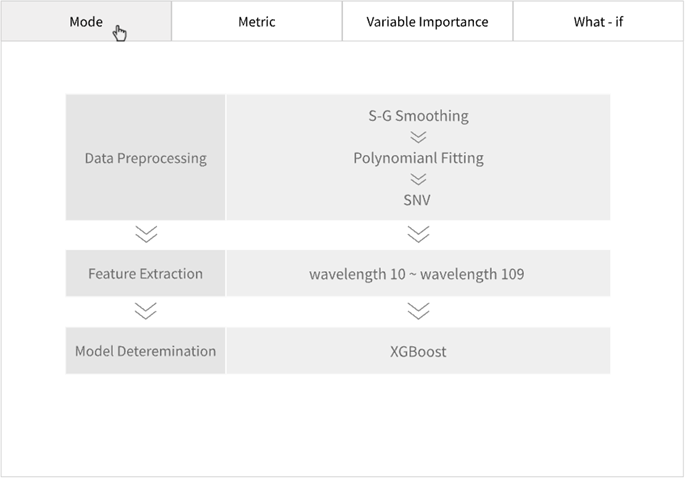The image size is (686, 481).
Task: Click double chevron below Data Preprocessing cell
Action: coord(146,234)
